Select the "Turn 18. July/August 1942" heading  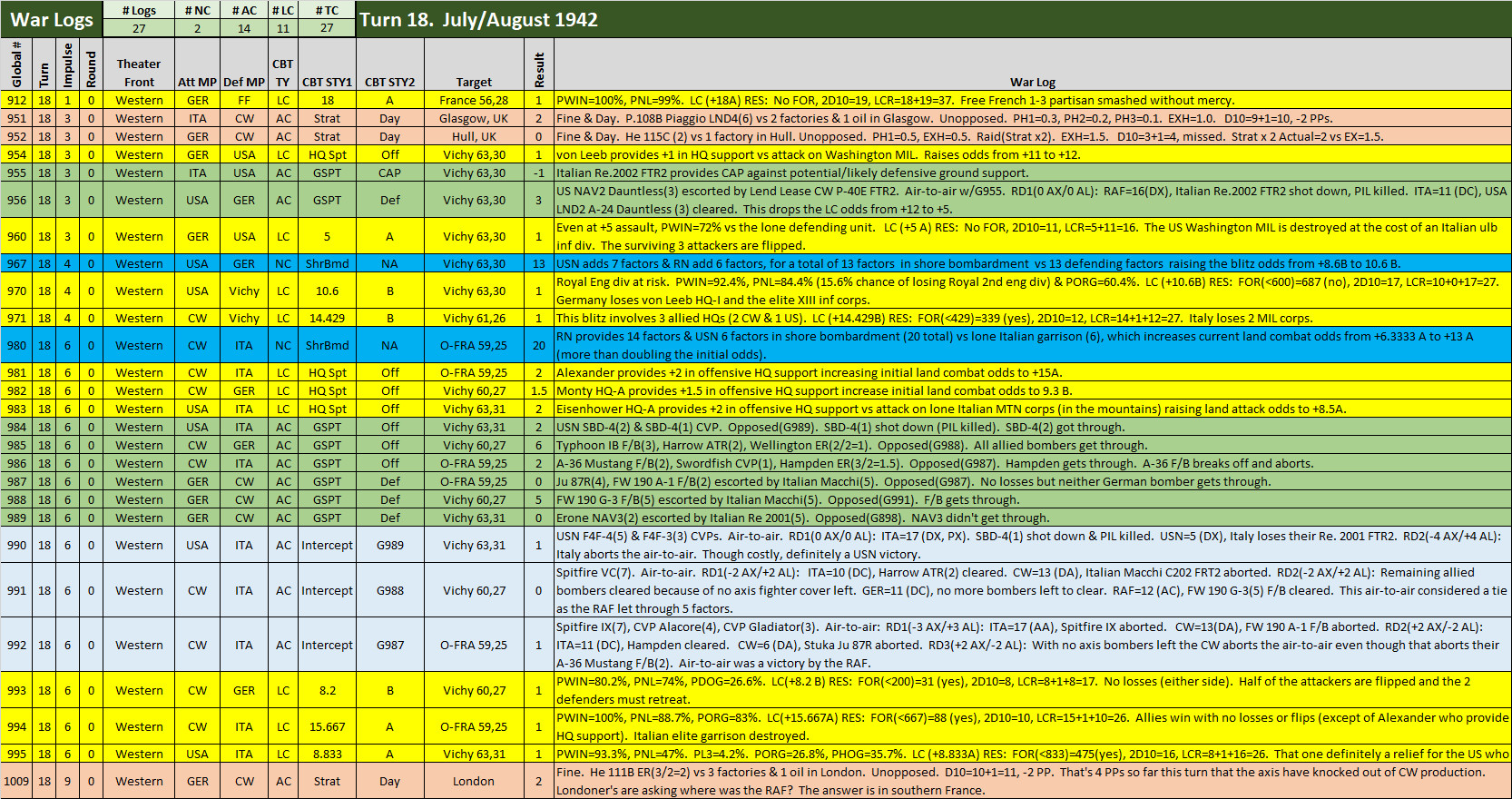point(478,19)
